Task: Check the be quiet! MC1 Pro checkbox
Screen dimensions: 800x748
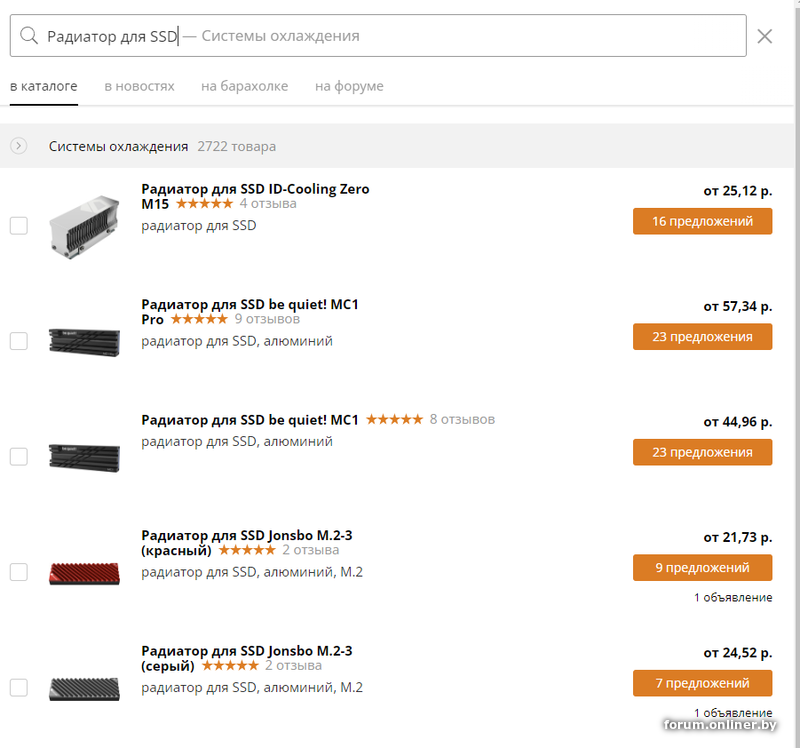Action: click(x=18, y=341)
